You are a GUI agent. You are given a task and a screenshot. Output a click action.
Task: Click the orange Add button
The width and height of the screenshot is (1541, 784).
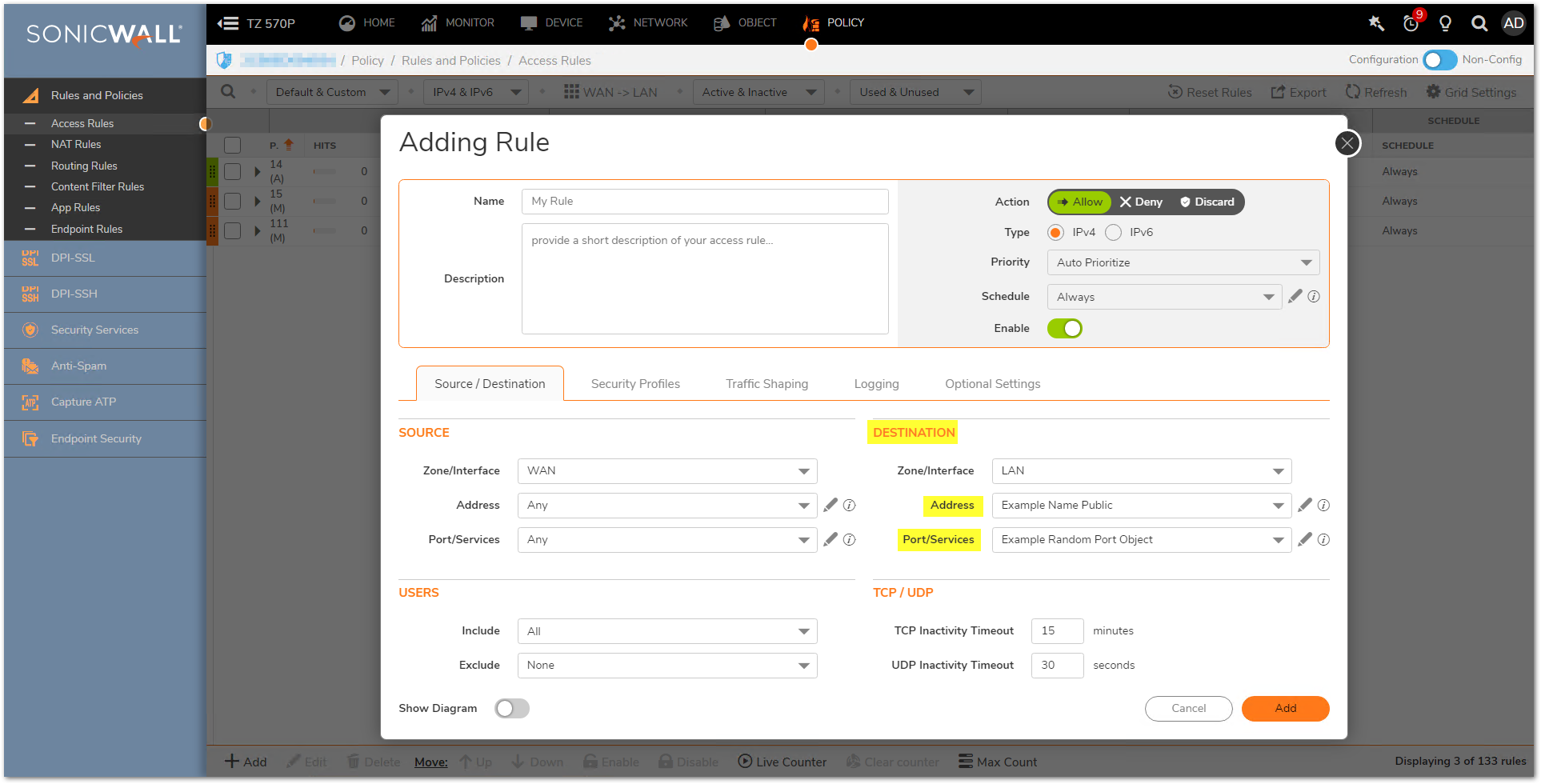point(1285,708)
